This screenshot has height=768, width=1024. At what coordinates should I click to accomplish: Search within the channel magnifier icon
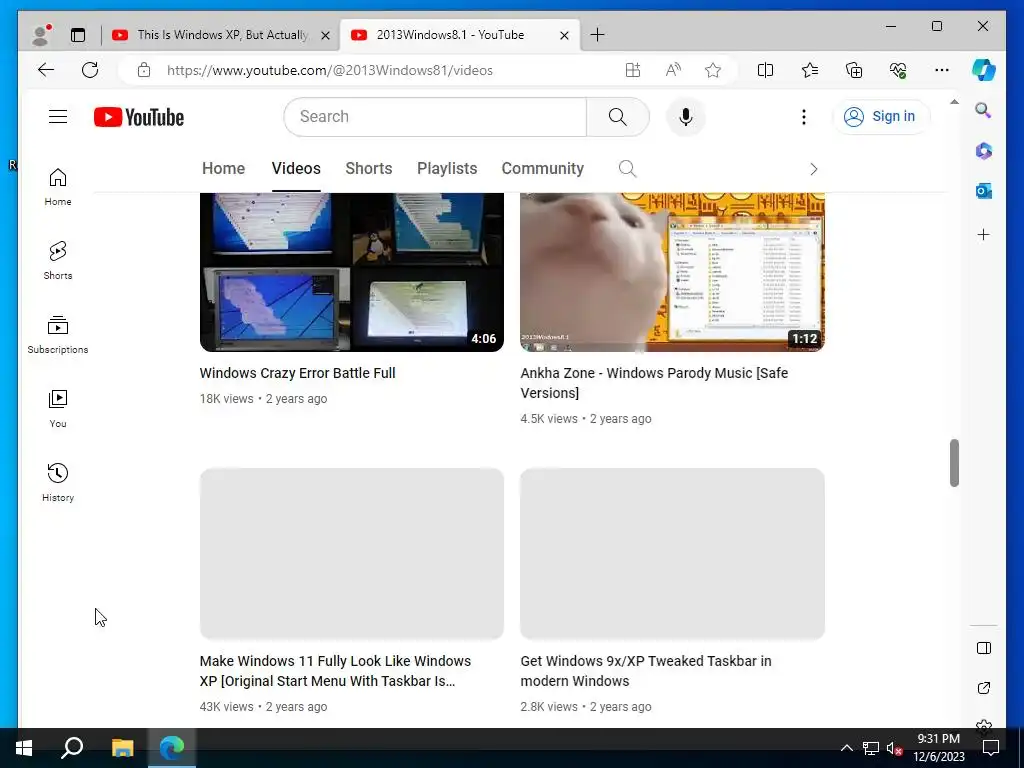pyautogui.click(x=627, y=168)
